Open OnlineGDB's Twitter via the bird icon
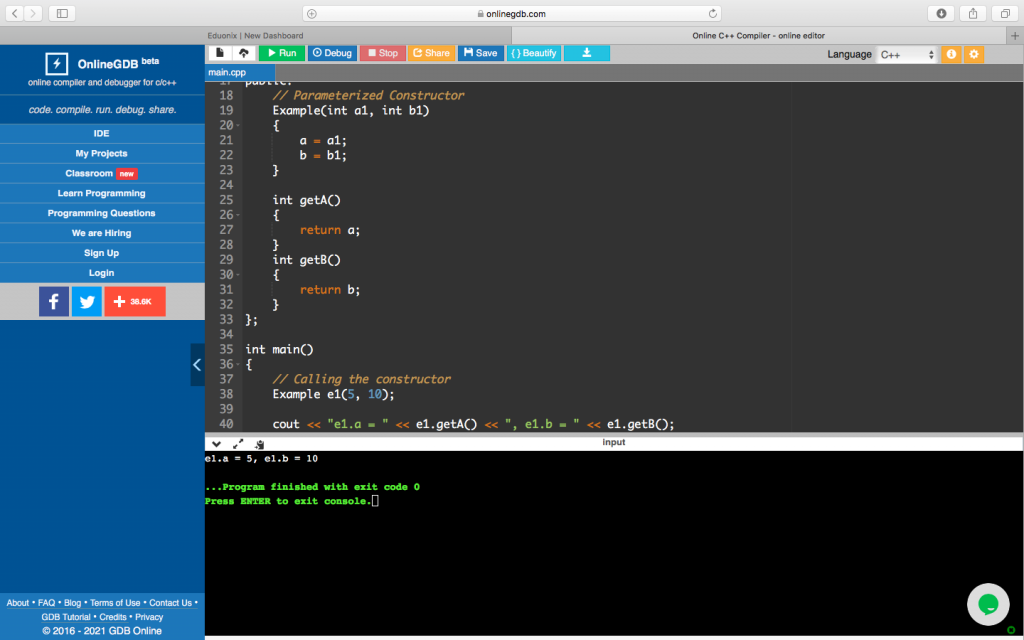The width and height of the screenshot is (1024, 640). click(x=87, y=301)
